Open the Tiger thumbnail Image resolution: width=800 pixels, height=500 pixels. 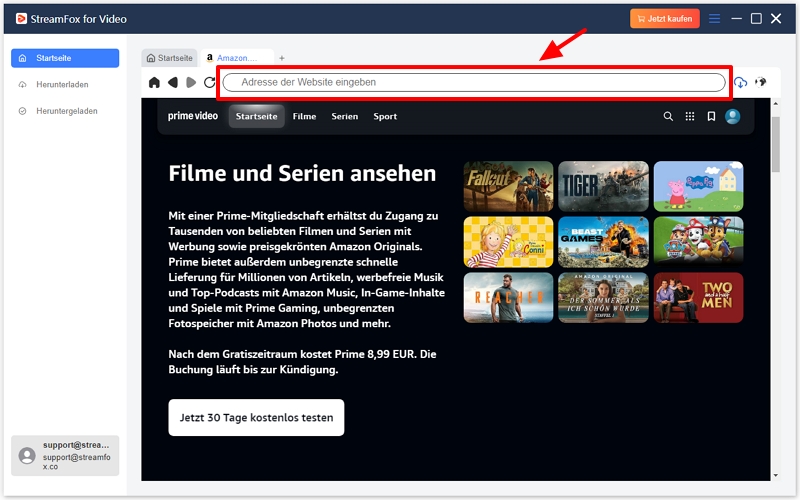(x=603, y=186)
